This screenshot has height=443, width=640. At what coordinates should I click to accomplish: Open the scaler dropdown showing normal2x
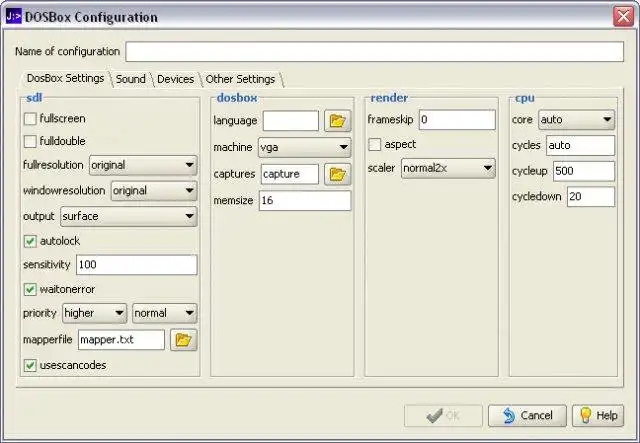[x=448, y=169]
